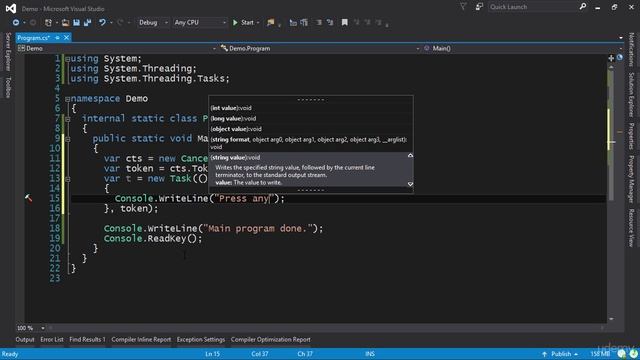This screenshot has width=640, height=360.
Task: Click the Uncomment Selection icon
Action: [304, 22]
